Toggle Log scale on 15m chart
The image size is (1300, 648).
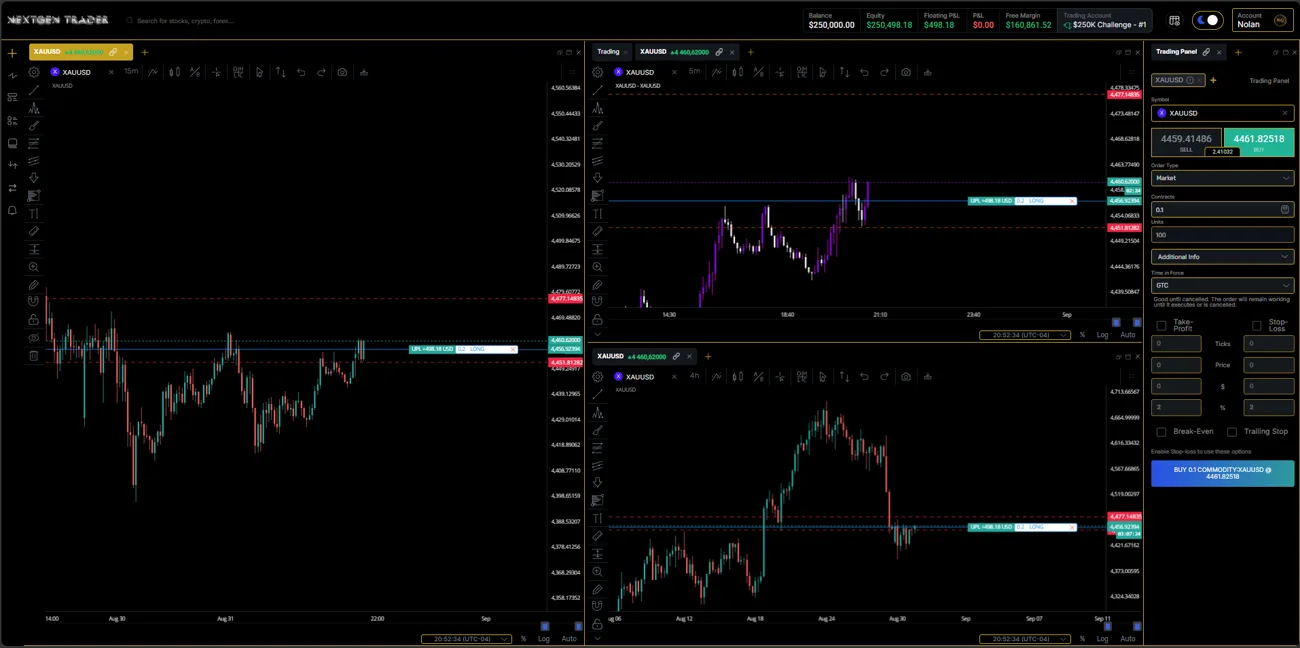pos(544,639)
